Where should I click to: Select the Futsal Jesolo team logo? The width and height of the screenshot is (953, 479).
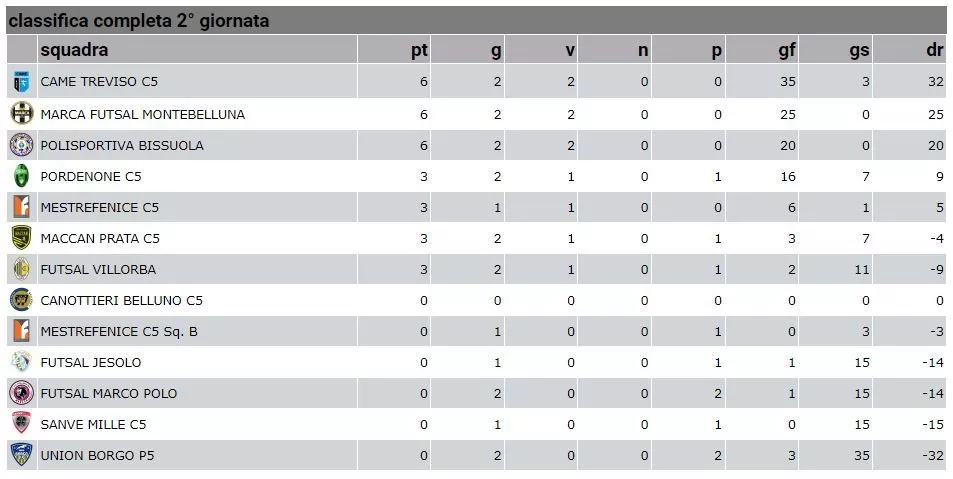21,362
